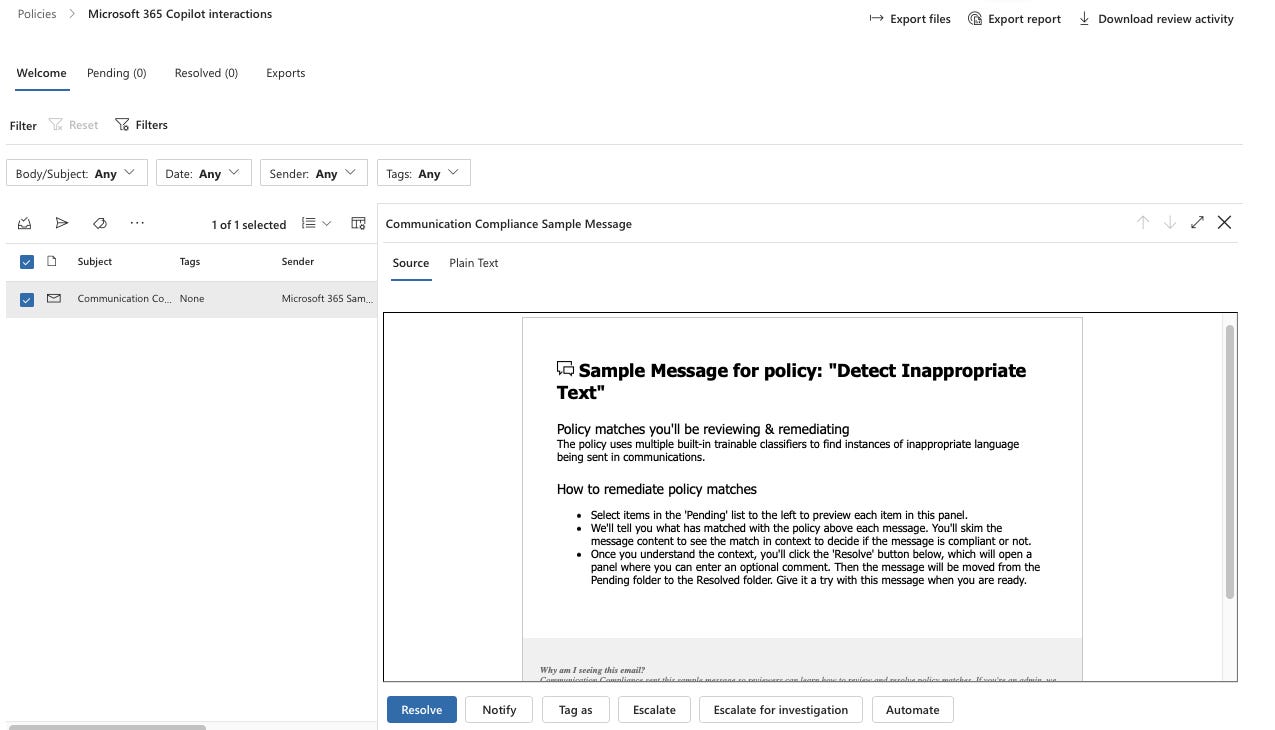Screen dimensions: 1275x730
Task: Click the Filters funnel icon
Action: [x=122, y=125]
